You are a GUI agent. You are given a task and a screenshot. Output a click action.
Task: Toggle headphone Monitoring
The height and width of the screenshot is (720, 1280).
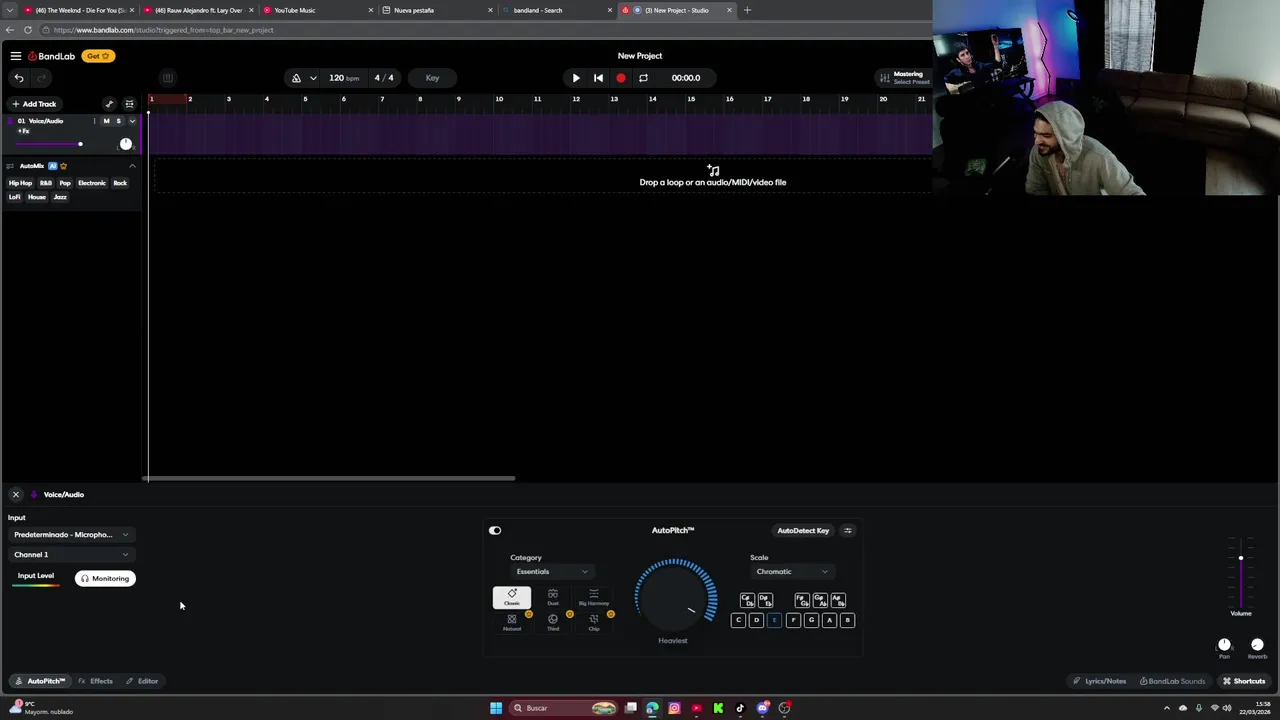click(x=105, y=579)
